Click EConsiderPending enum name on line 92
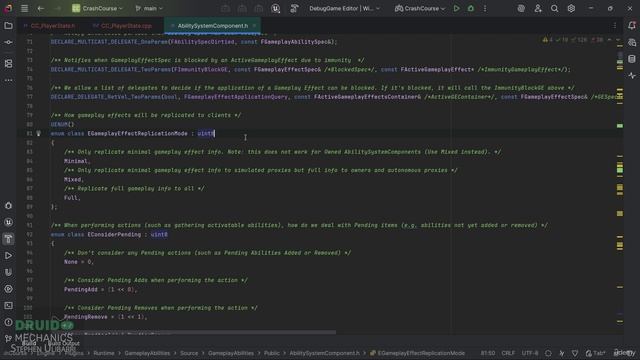 click(x=114, y=235)
